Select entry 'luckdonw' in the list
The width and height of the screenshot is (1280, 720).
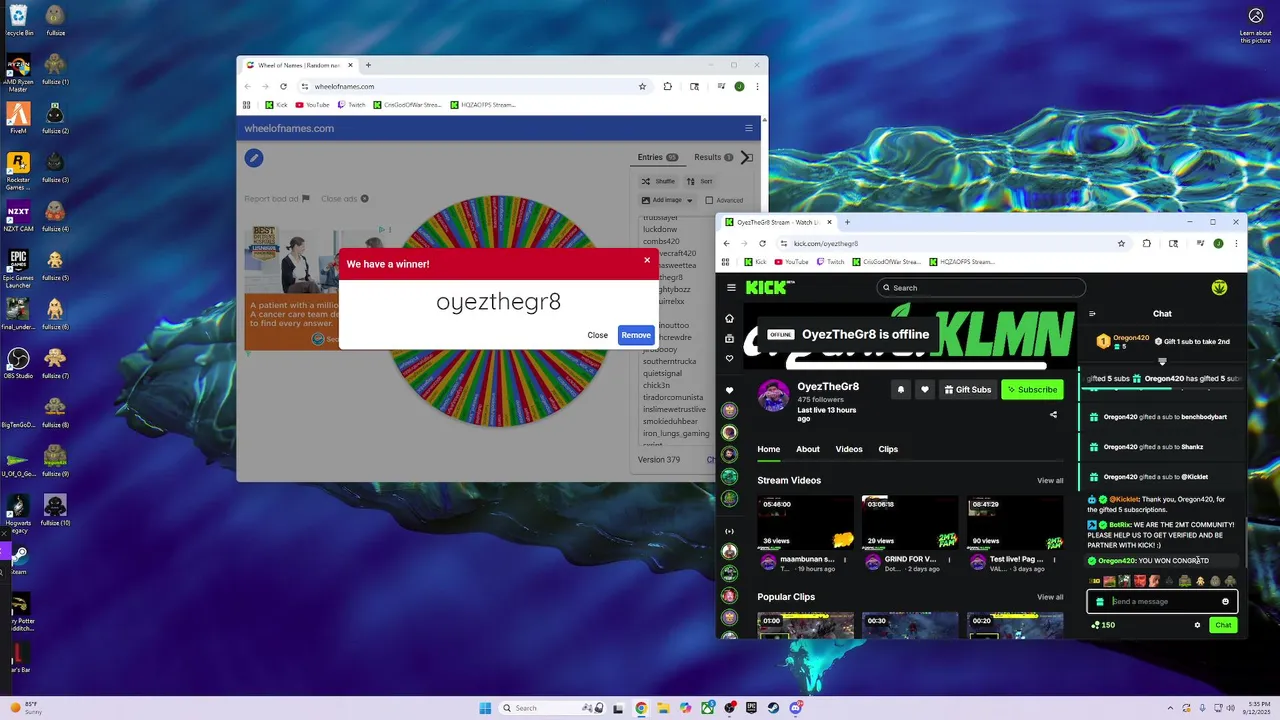(660, 229)
